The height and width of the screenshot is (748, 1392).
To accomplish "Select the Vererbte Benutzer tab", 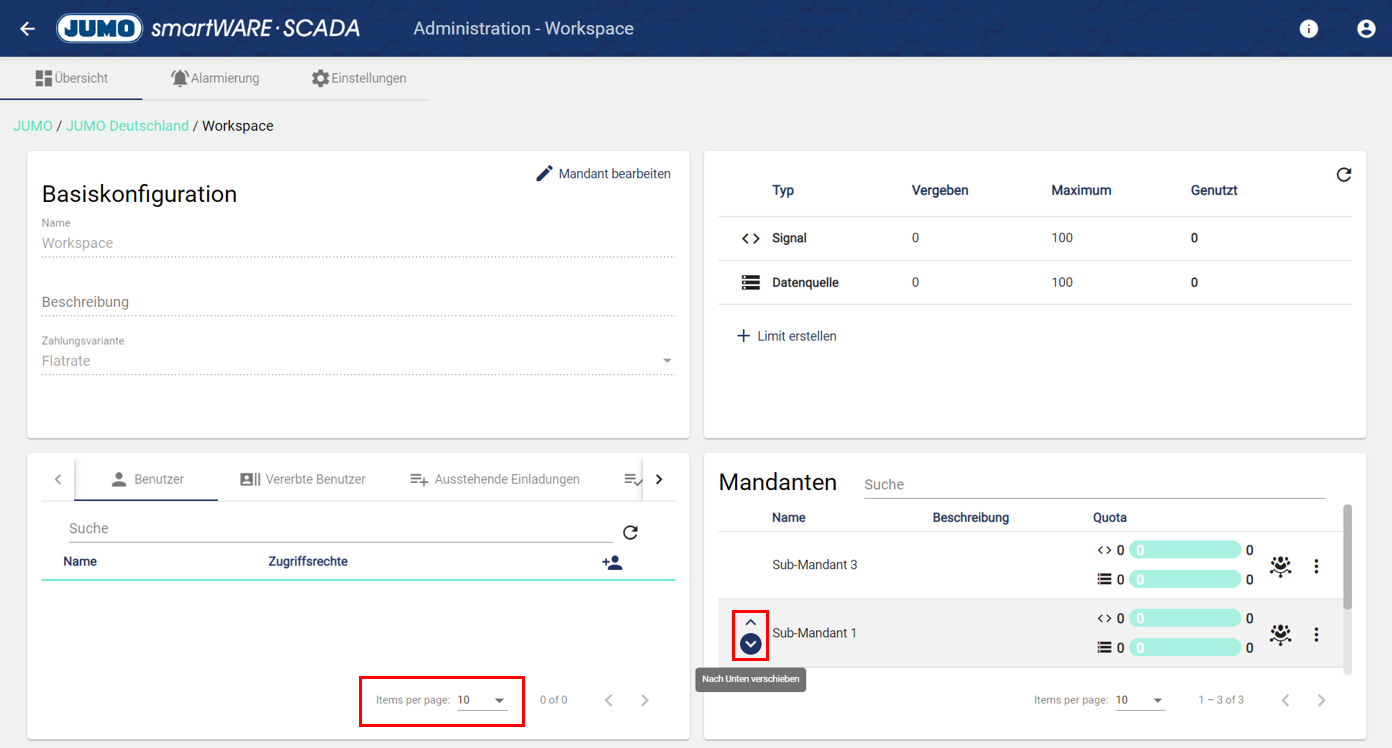I will coord(303,479).
